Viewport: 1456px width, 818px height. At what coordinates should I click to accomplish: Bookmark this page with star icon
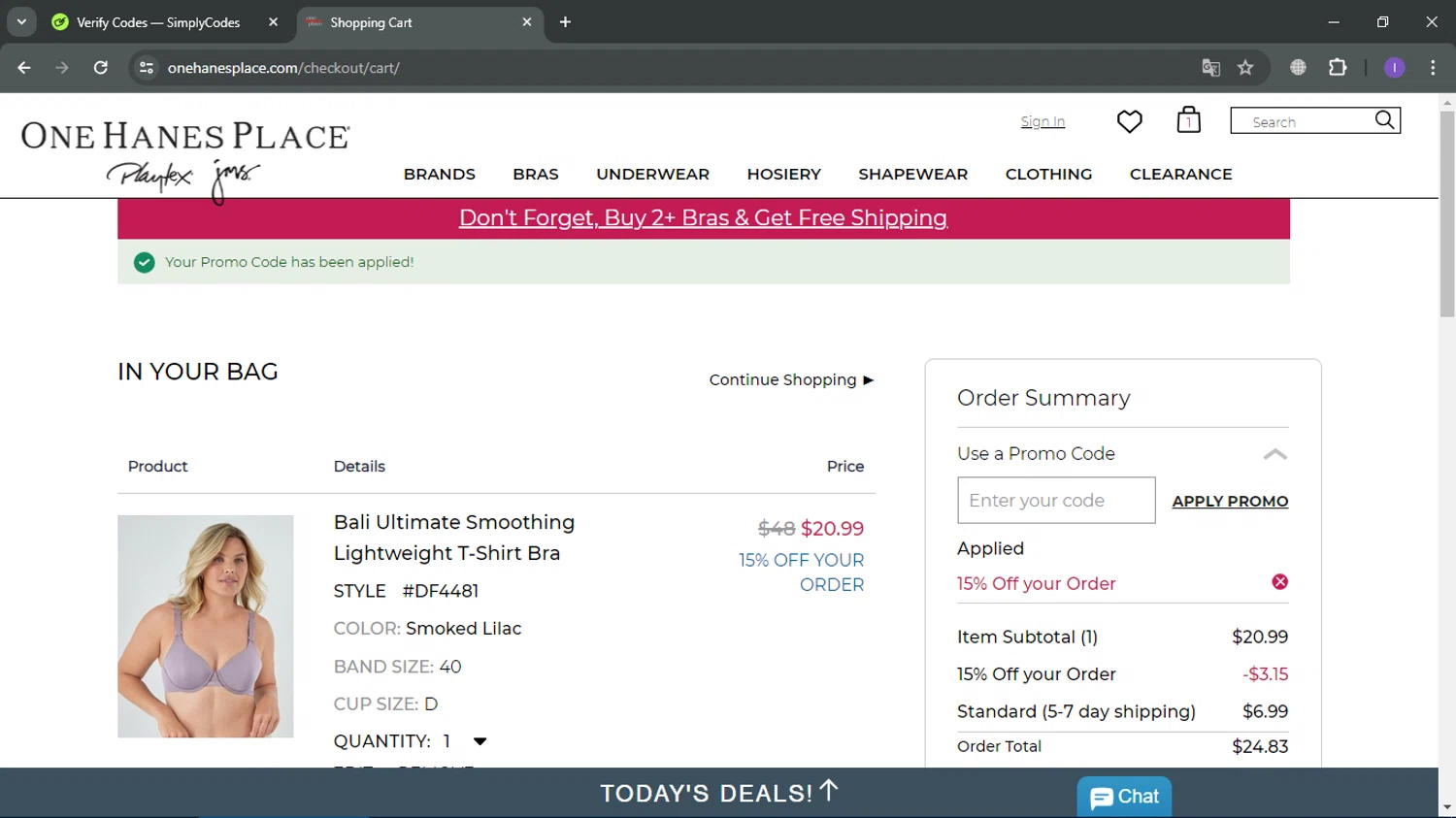pos(1245,68)
